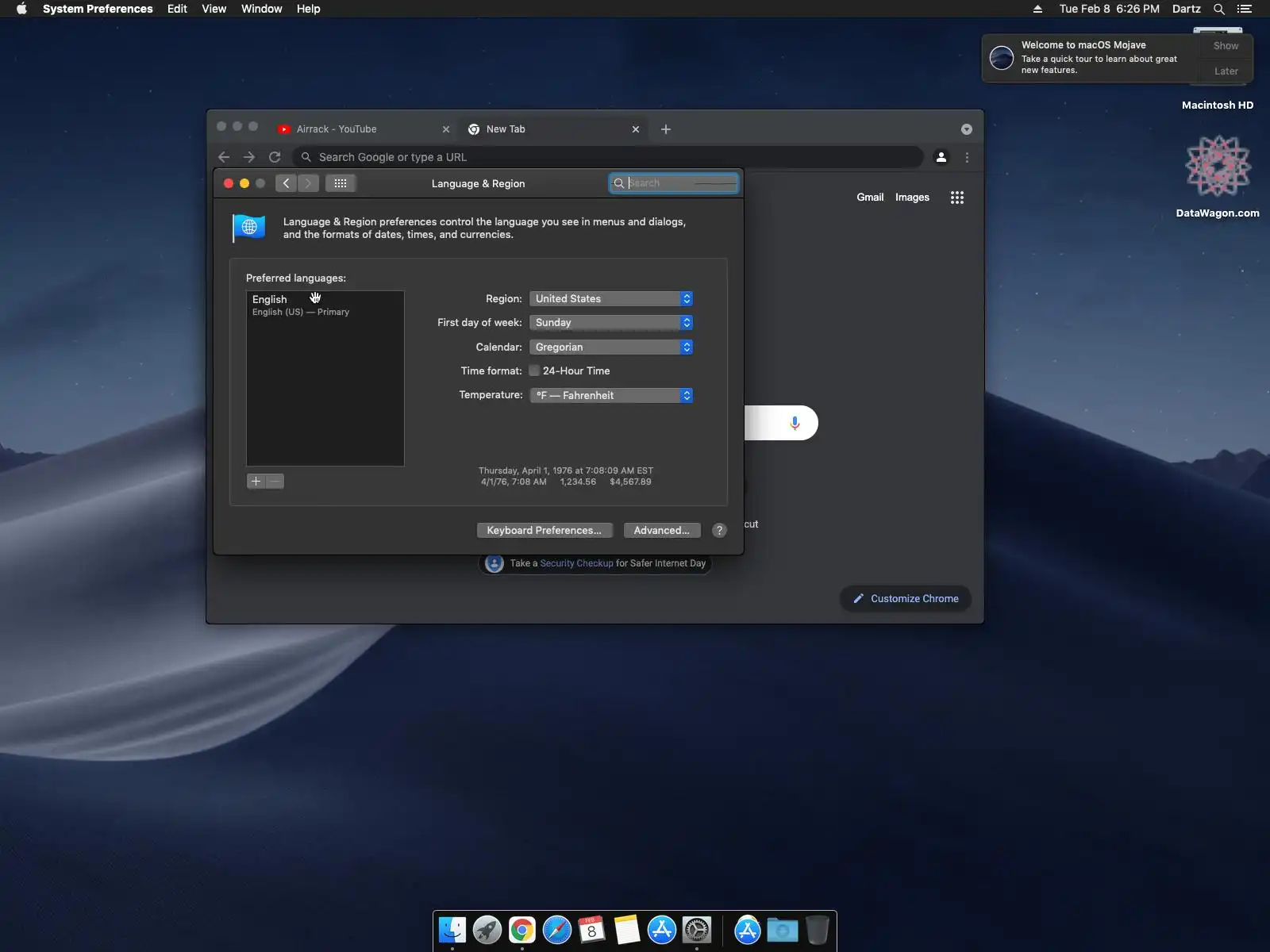
Task: Open Notes from the Dock
Action: [627, 930]
